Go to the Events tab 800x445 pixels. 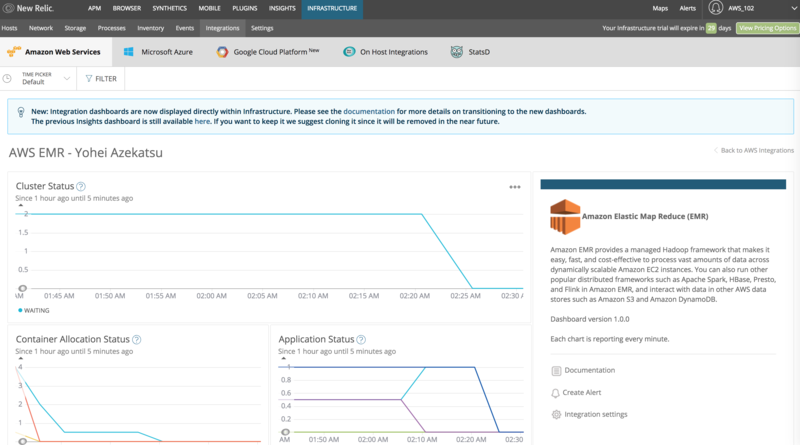(x=185, y=28)
